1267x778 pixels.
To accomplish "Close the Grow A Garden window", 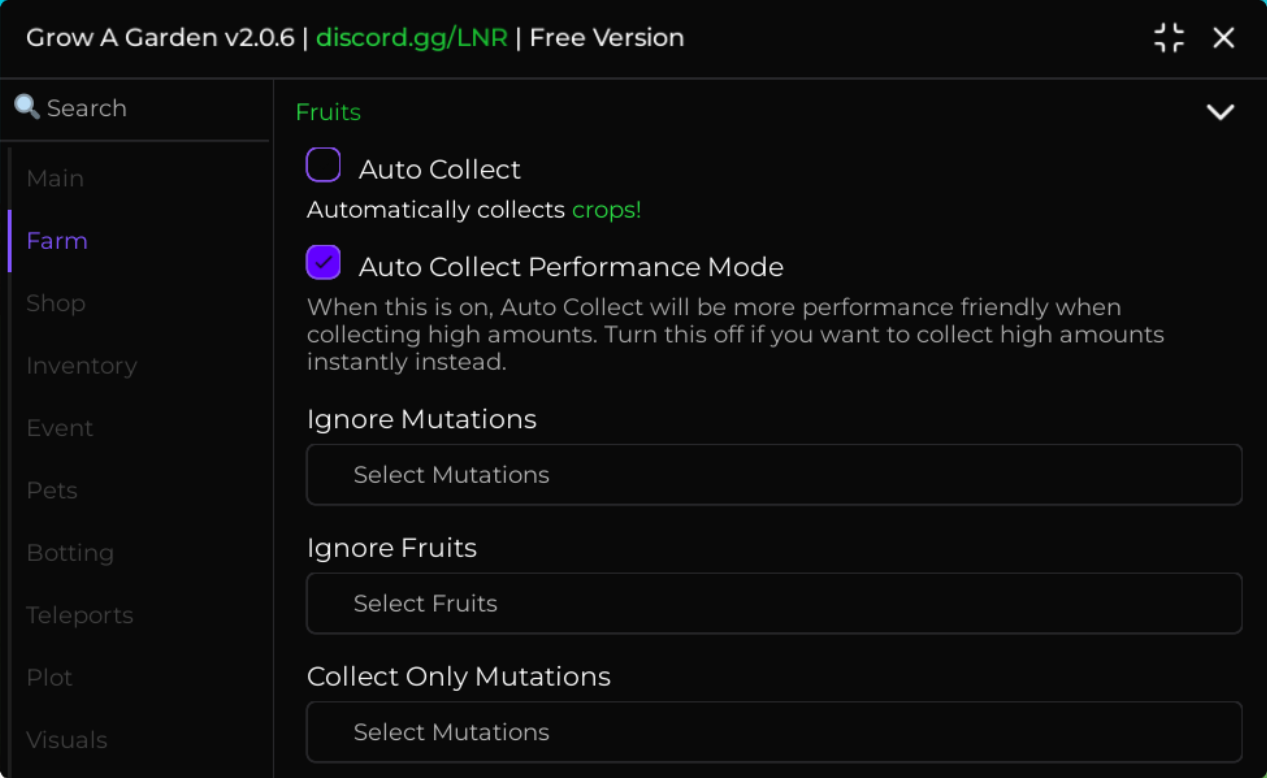I will pyautogui.click(x=1224, y=38).
